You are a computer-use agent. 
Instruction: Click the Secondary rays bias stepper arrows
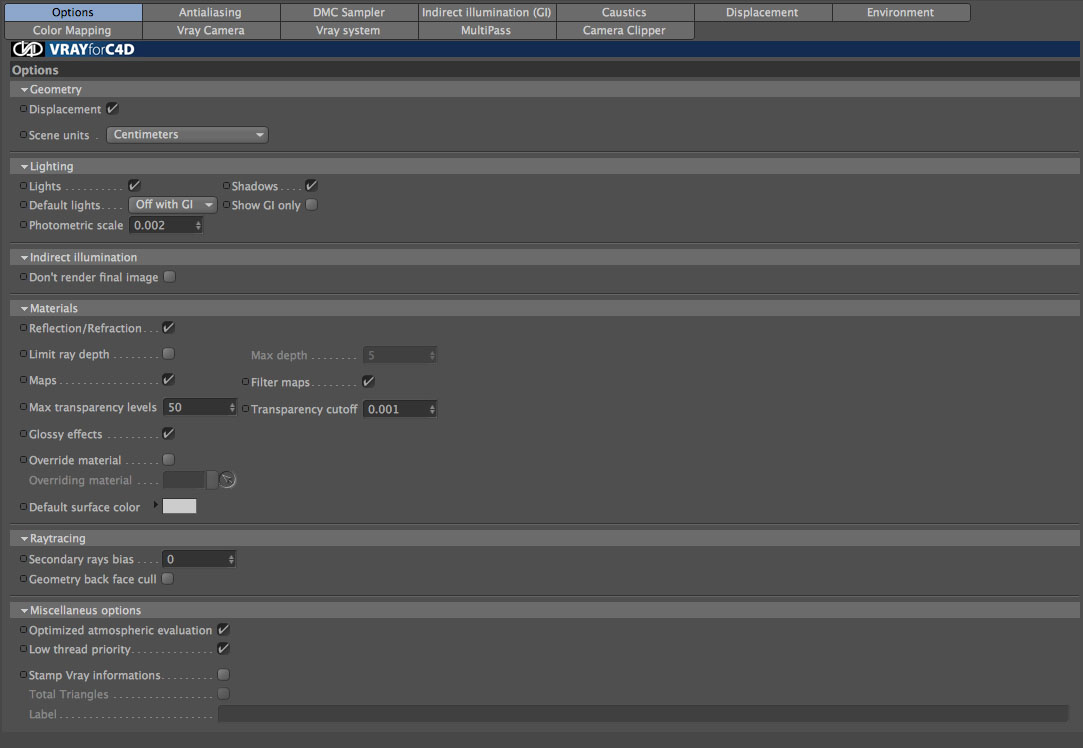click(231, 559)
